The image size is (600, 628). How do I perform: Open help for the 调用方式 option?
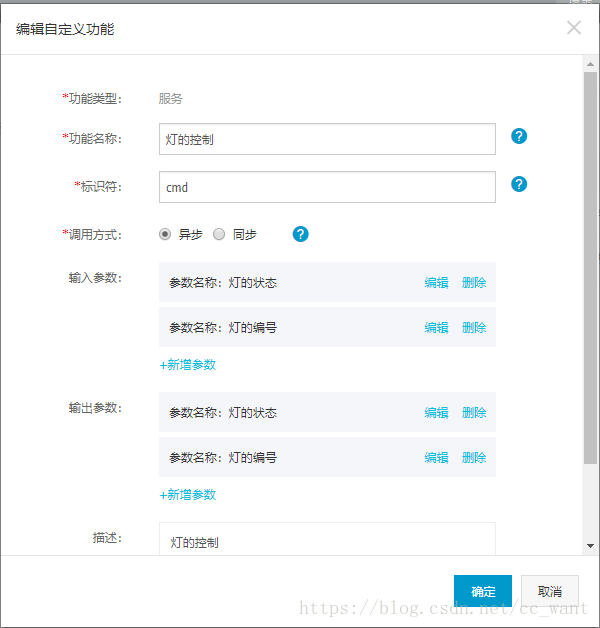[x=300, y=234]
